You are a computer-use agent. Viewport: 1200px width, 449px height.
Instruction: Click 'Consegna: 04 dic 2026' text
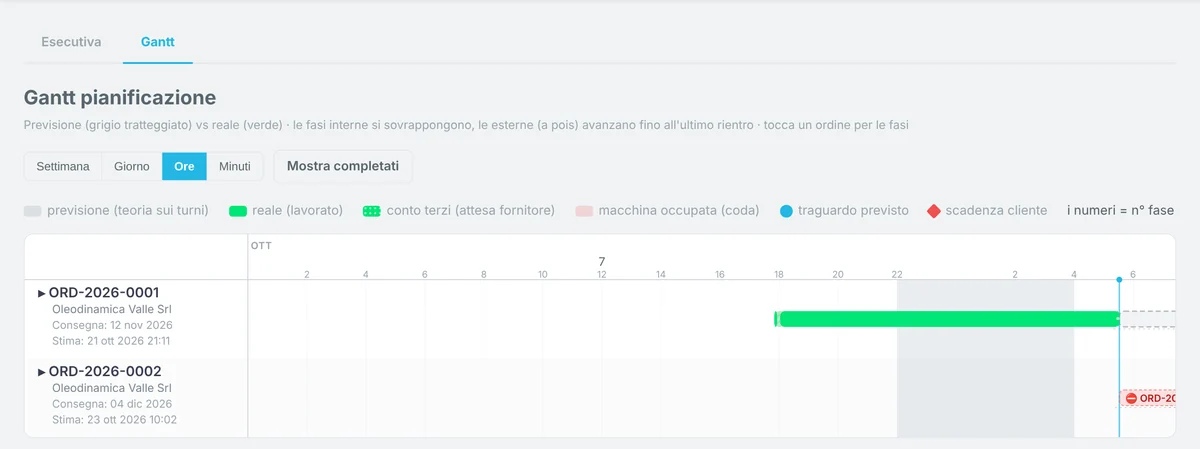[x=111, y=404]
